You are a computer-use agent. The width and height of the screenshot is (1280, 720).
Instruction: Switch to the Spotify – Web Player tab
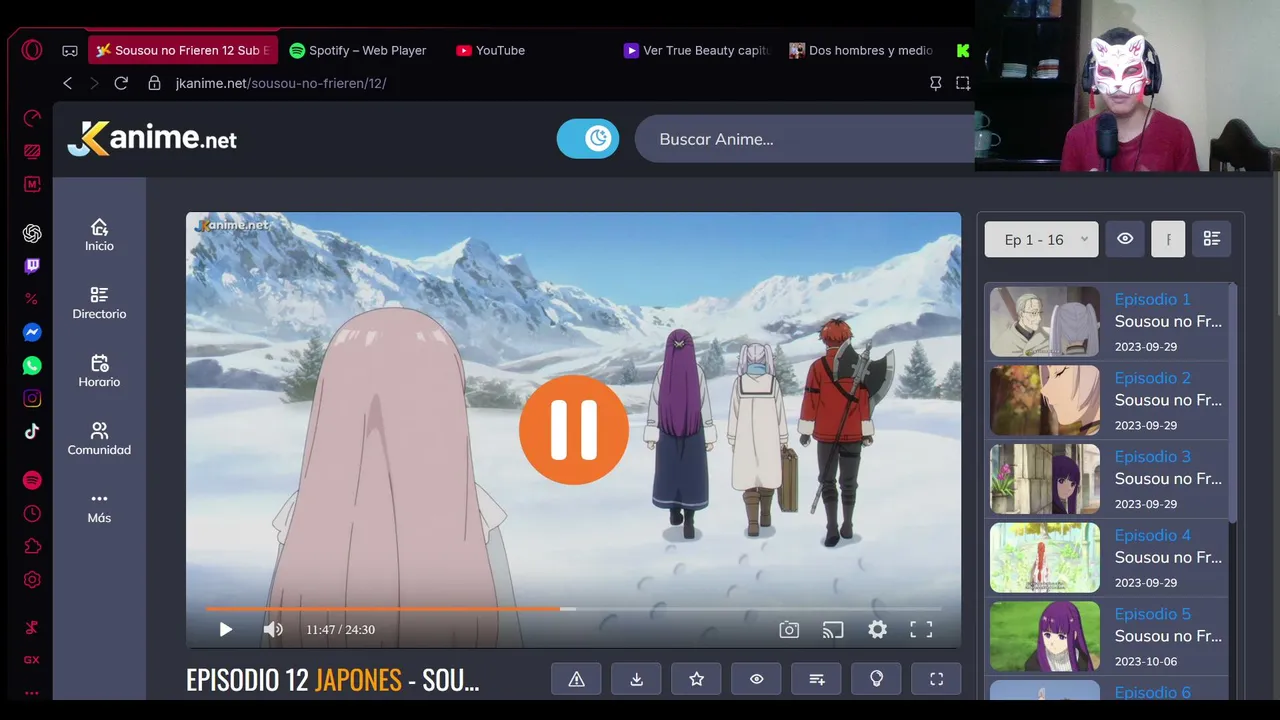[x=358, y=50]
